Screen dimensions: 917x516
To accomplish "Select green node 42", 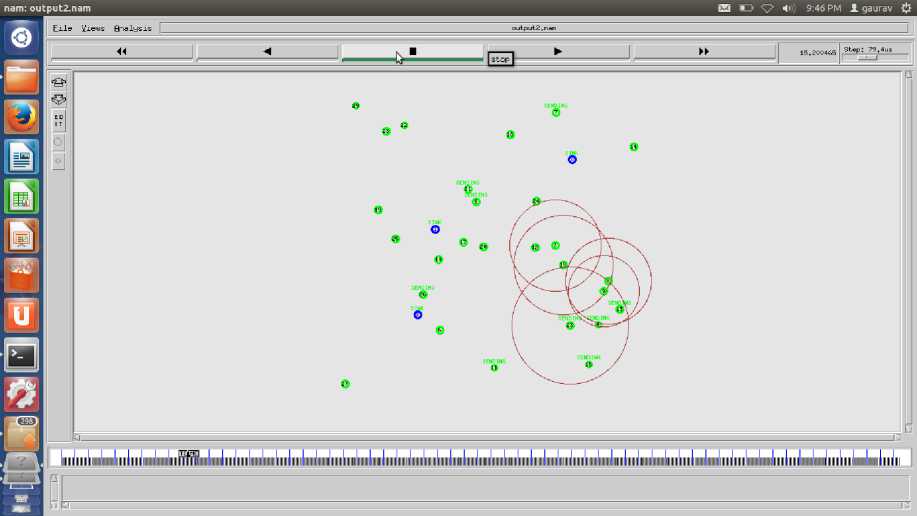I will pos(404,125).
